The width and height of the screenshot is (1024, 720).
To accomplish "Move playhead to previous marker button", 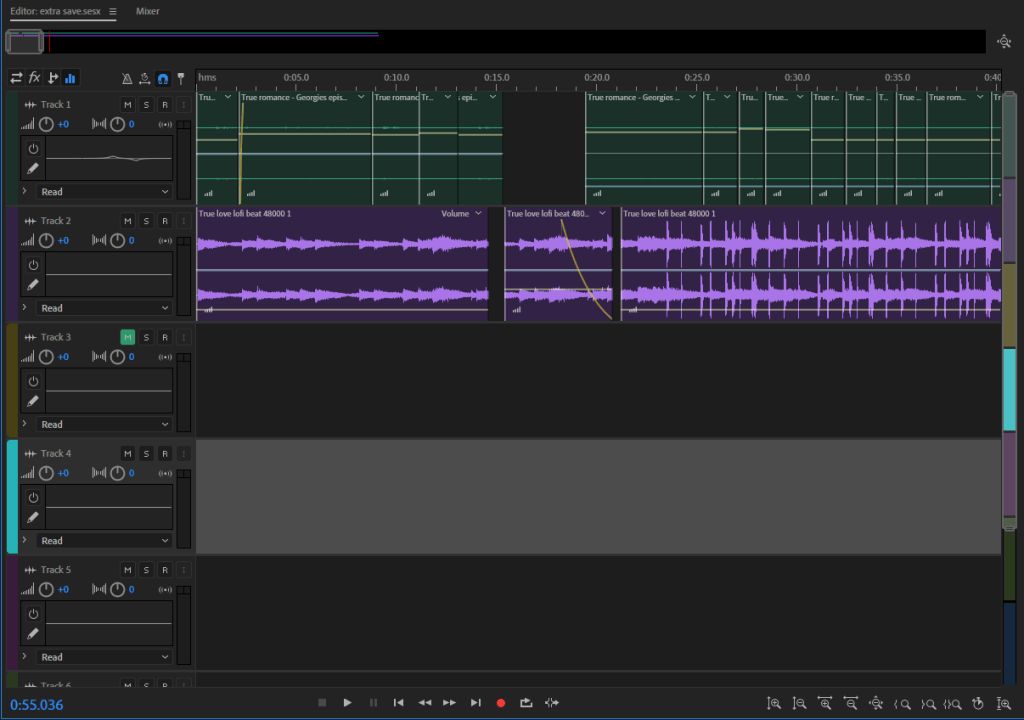I will [x=398, y=703].
